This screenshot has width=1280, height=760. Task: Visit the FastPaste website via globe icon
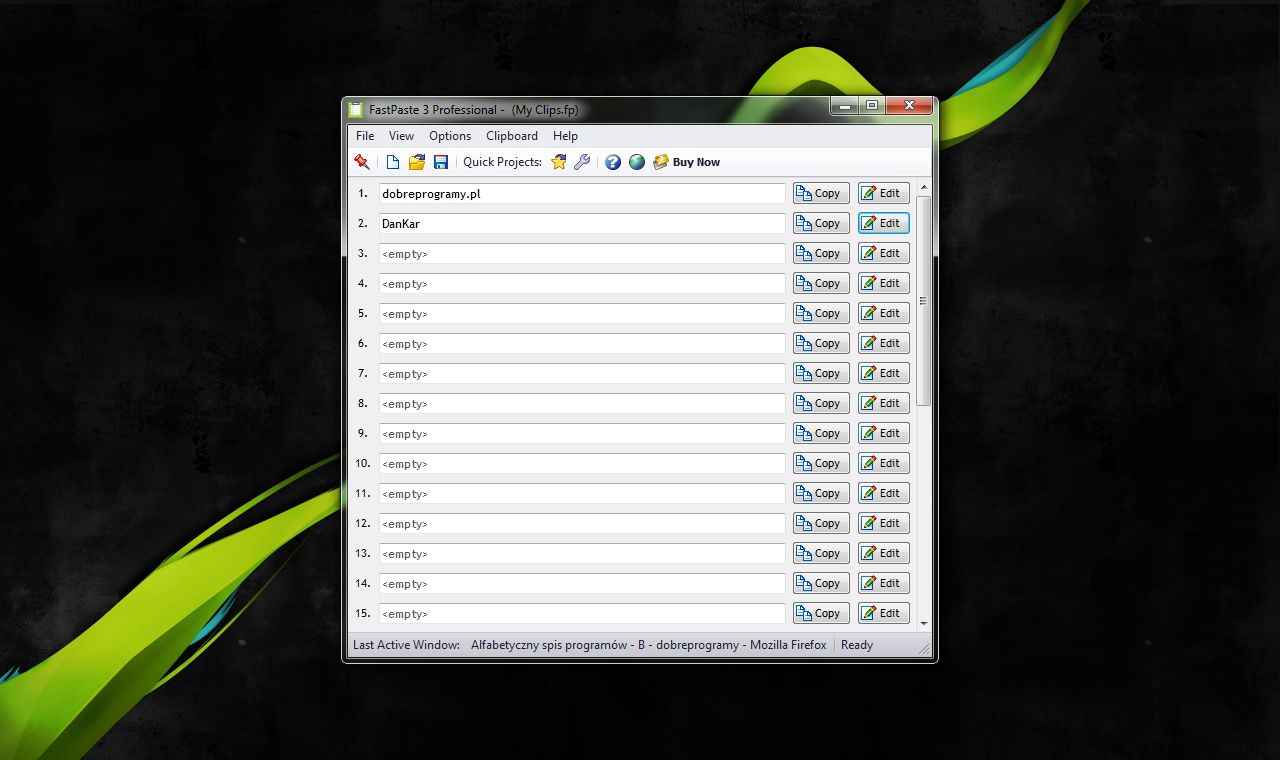637,161
